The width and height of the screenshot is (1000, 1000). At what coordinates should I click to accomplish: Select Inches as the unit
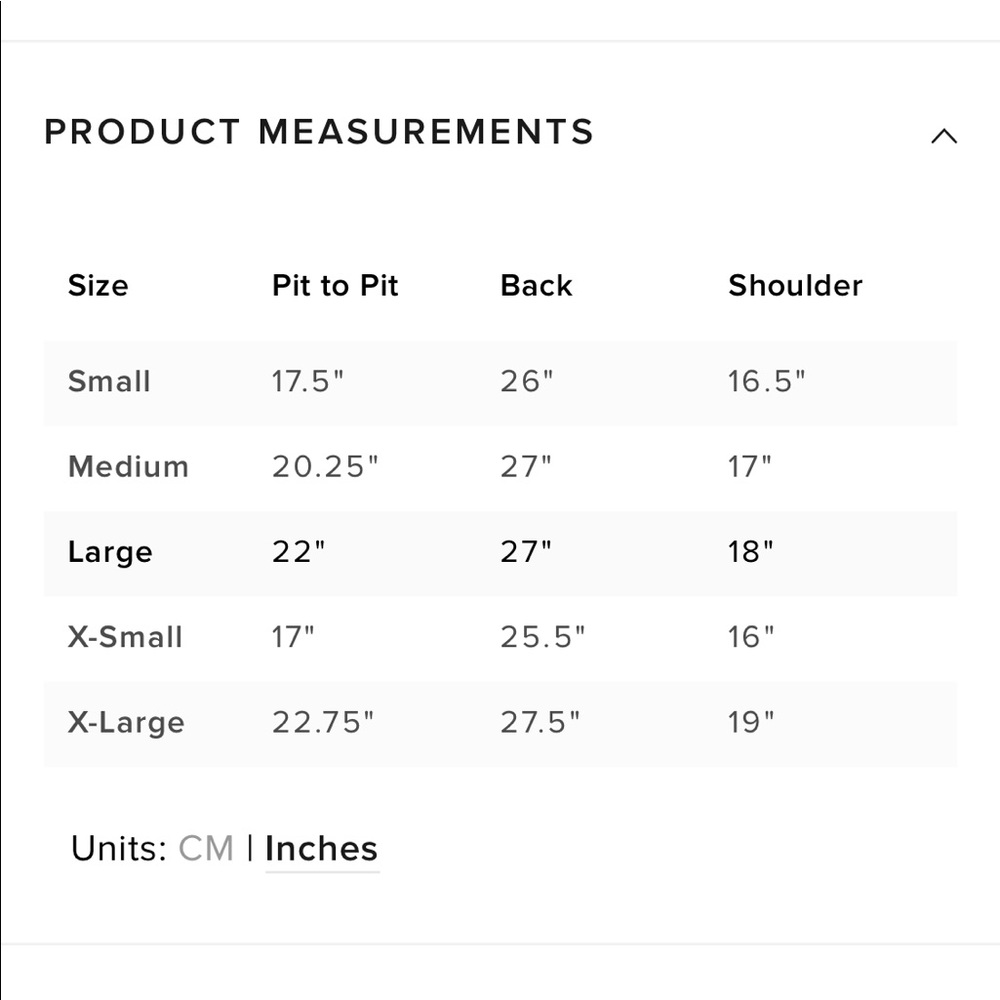(321, 849)
